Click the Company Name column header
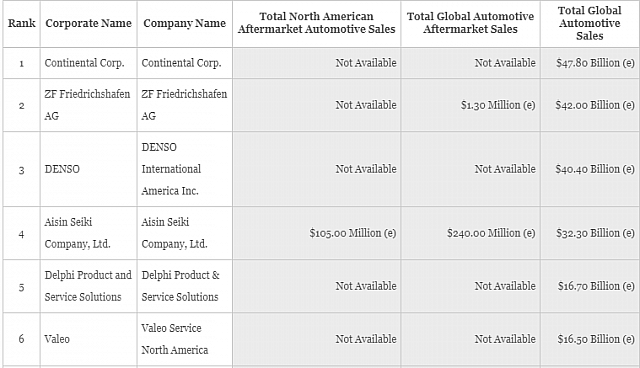 click(184, 23)
